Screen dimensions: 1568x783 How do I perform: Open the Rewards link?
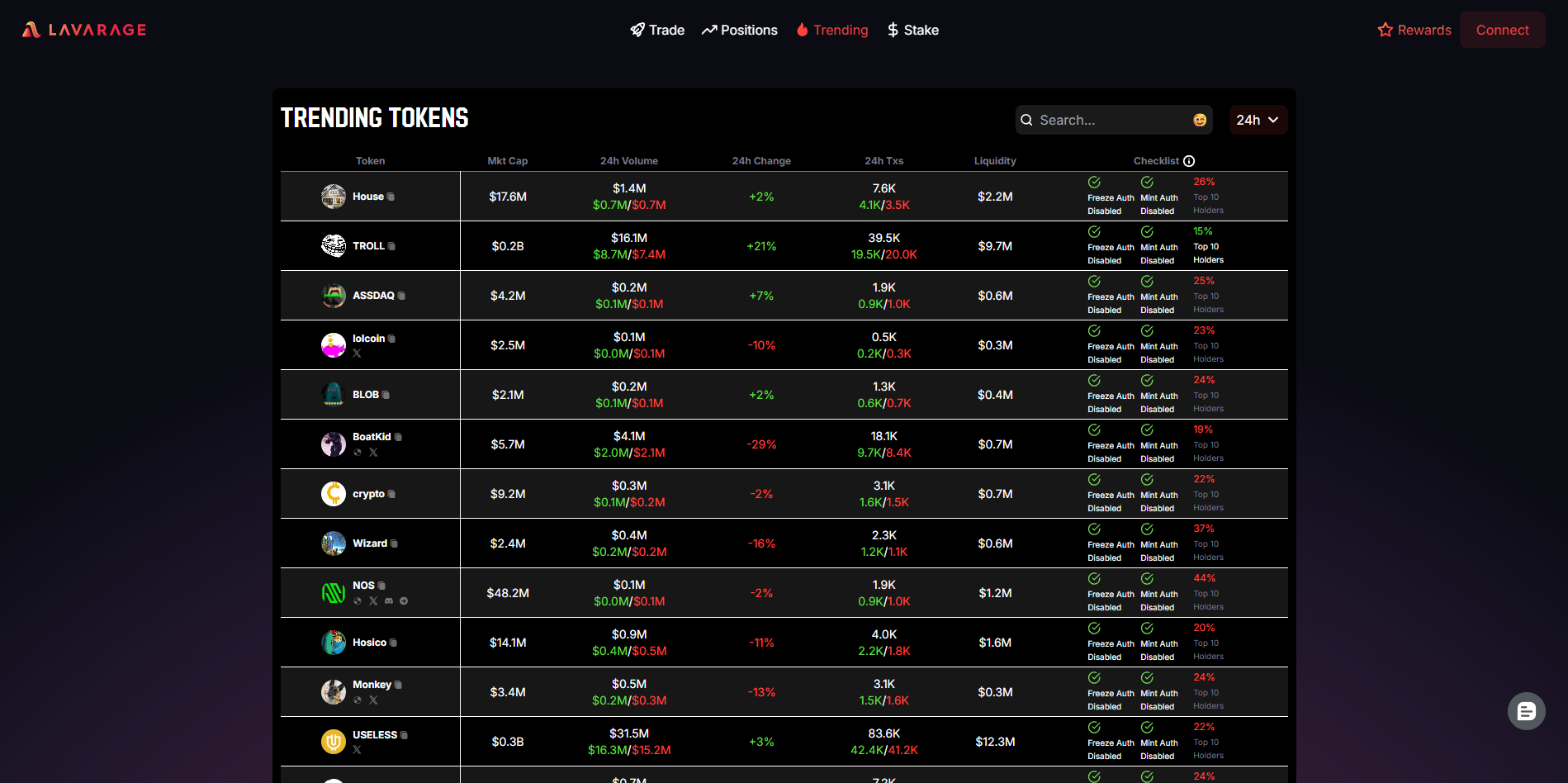(1414, 31)
